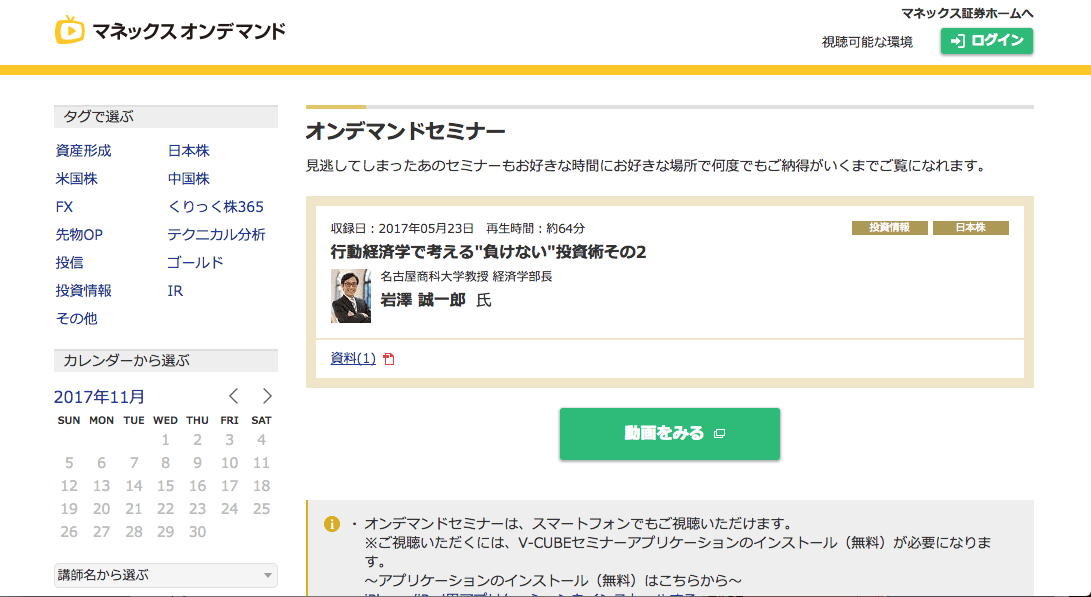Open the 講師名から選ぶ dropdown
1091x597 pixels.
point(165,575)
